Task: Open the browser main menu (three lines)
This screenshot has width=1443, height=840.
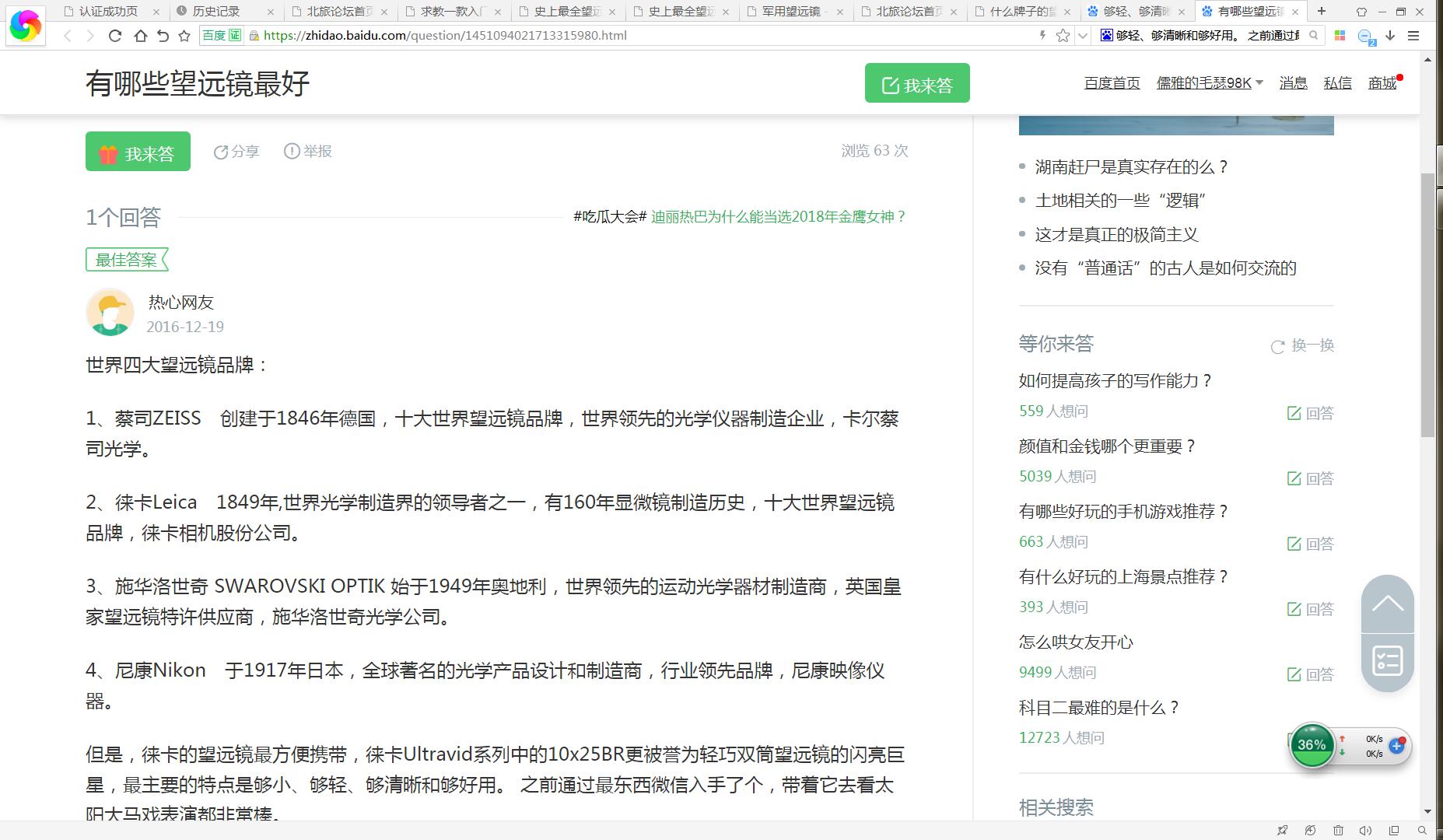Action: [1413, 36]
